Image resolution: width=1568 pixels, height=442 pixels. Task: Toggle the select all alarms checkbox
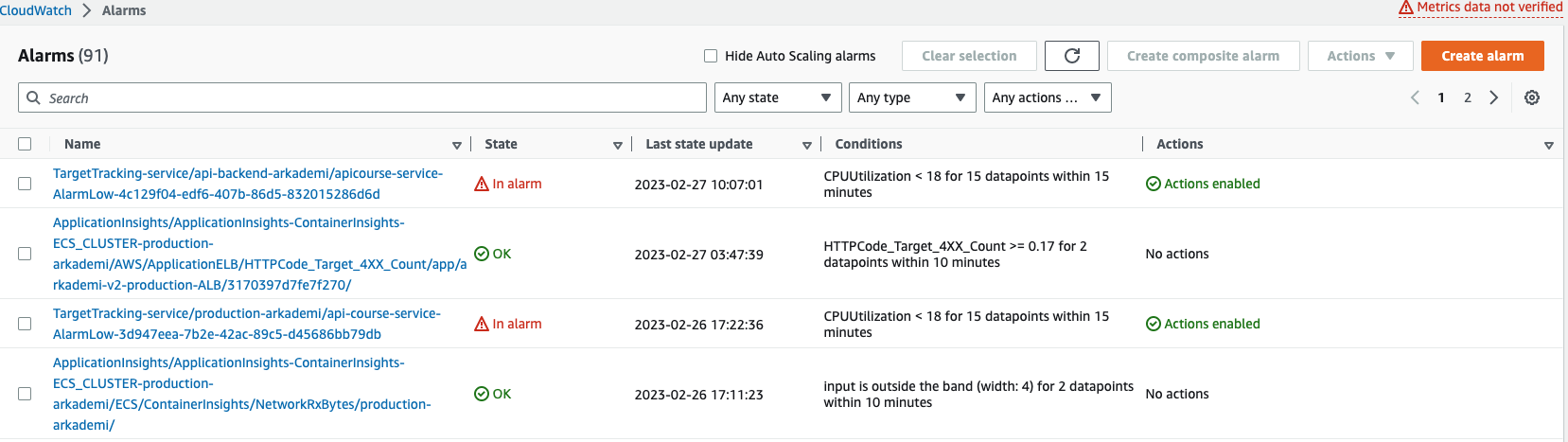[25, 144]
